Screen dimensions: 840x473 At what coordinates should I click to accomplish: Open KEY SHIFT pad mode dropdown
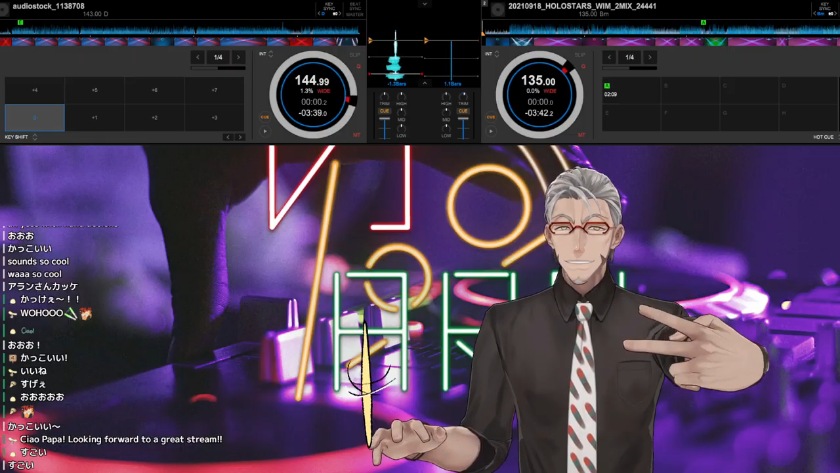pos(21,137)
